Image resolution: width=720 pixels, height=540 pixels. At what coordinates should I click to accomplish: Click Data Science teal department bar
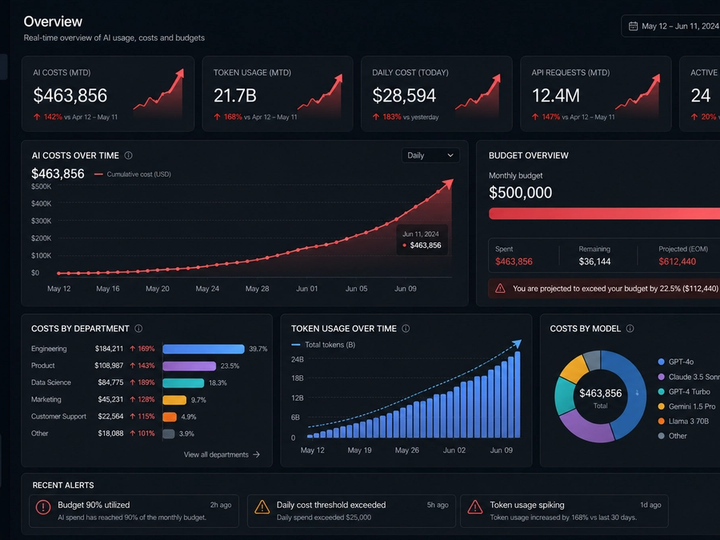(183, 383)
